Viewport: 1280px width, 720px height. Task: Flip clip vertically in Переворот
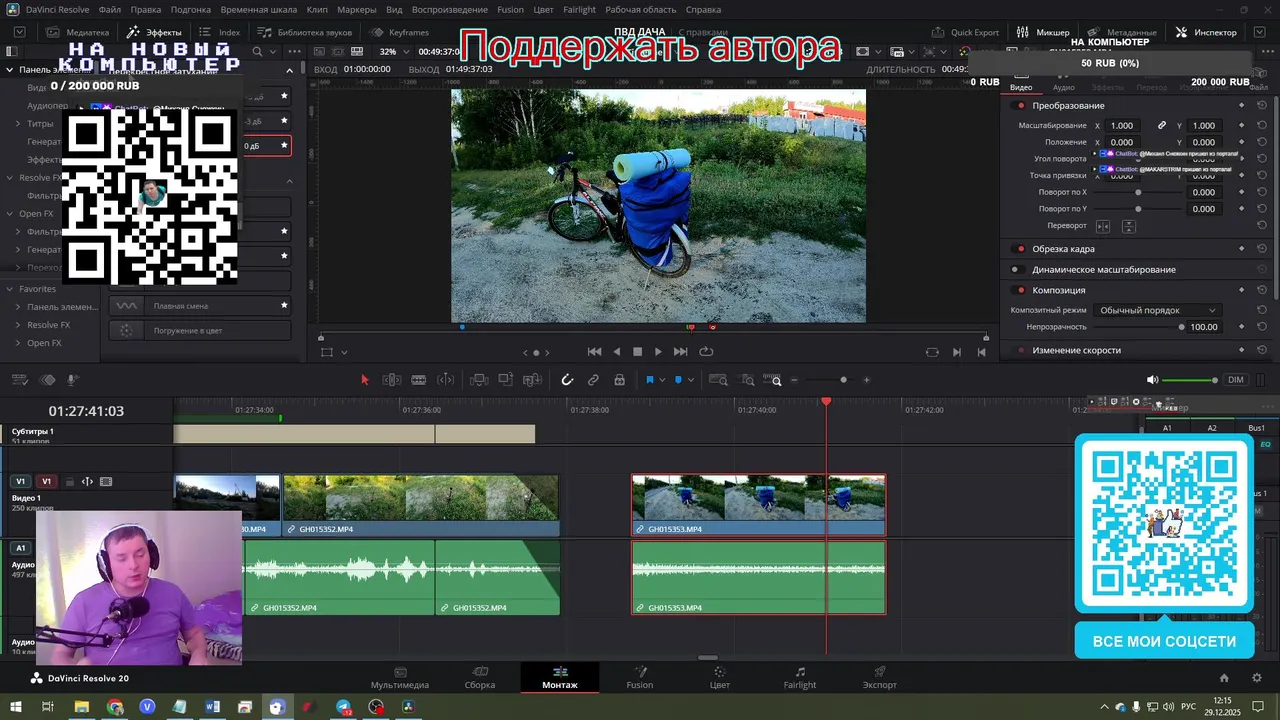(x=1128, y=227)
